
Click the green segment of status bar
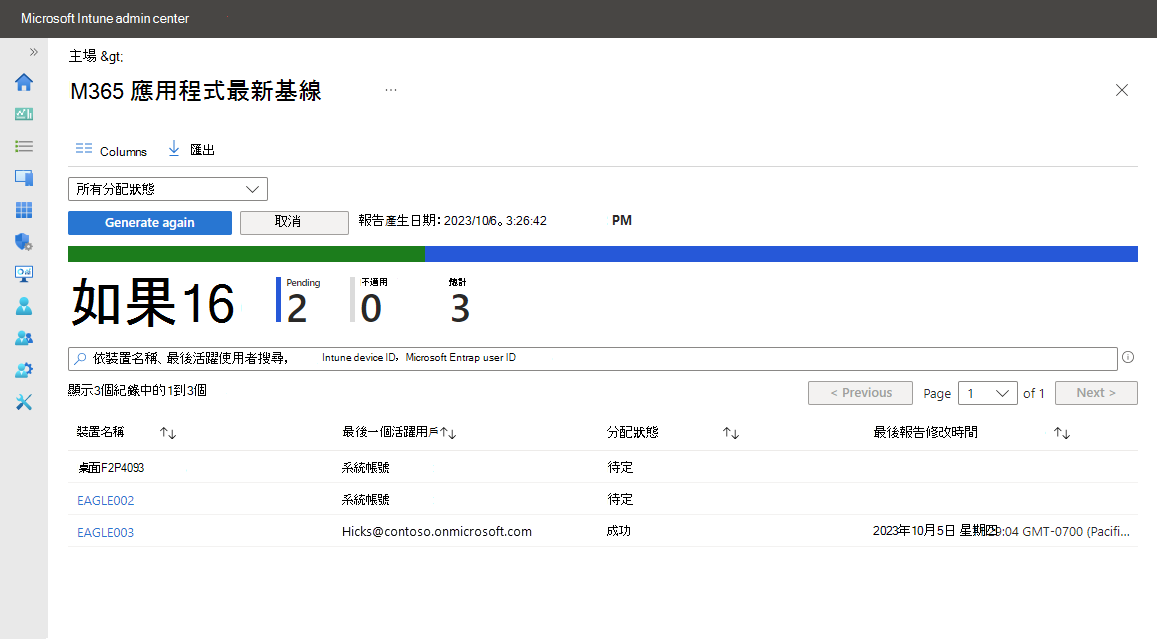tap(246, 254)
